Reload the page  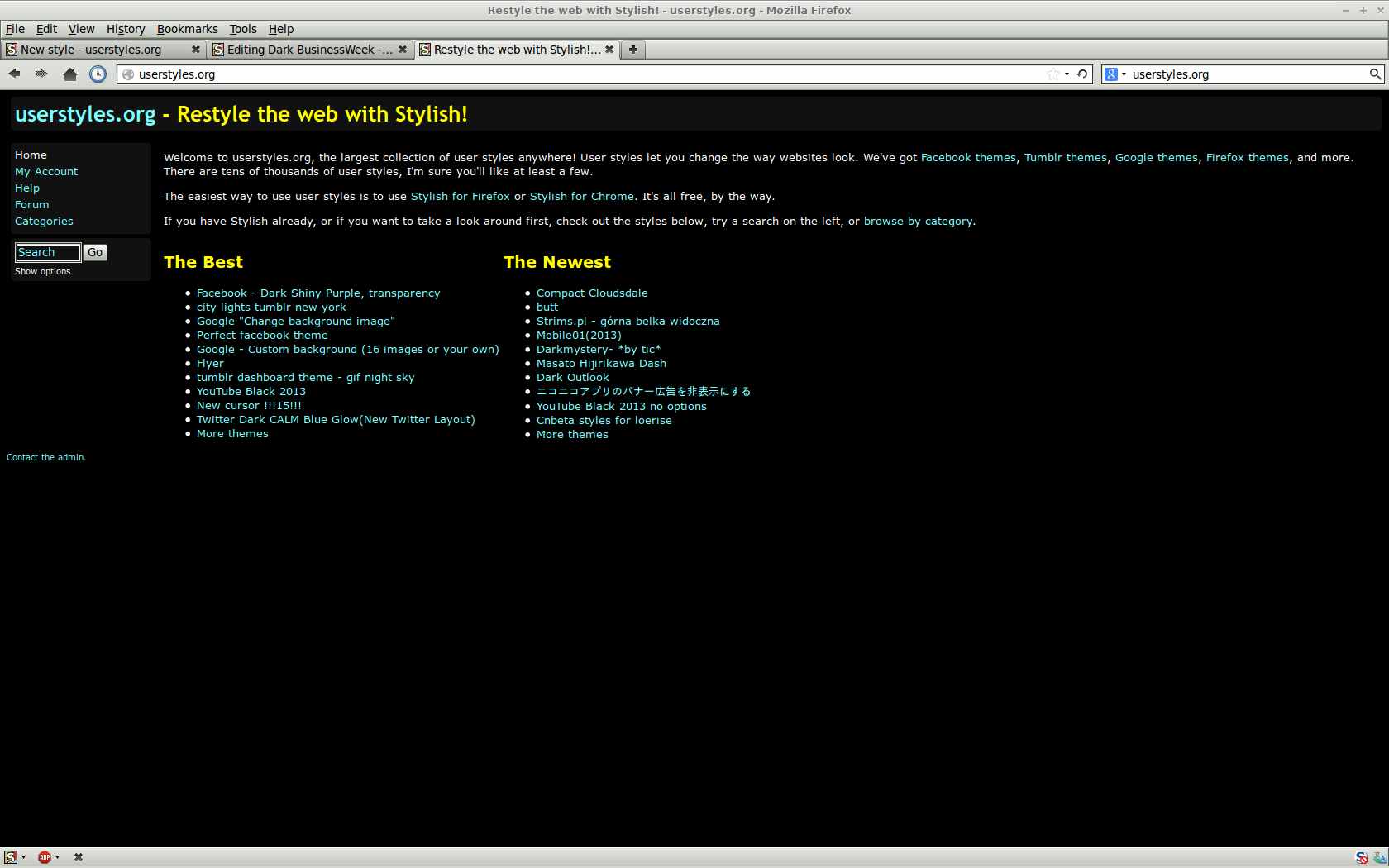tap(1082, 74)
